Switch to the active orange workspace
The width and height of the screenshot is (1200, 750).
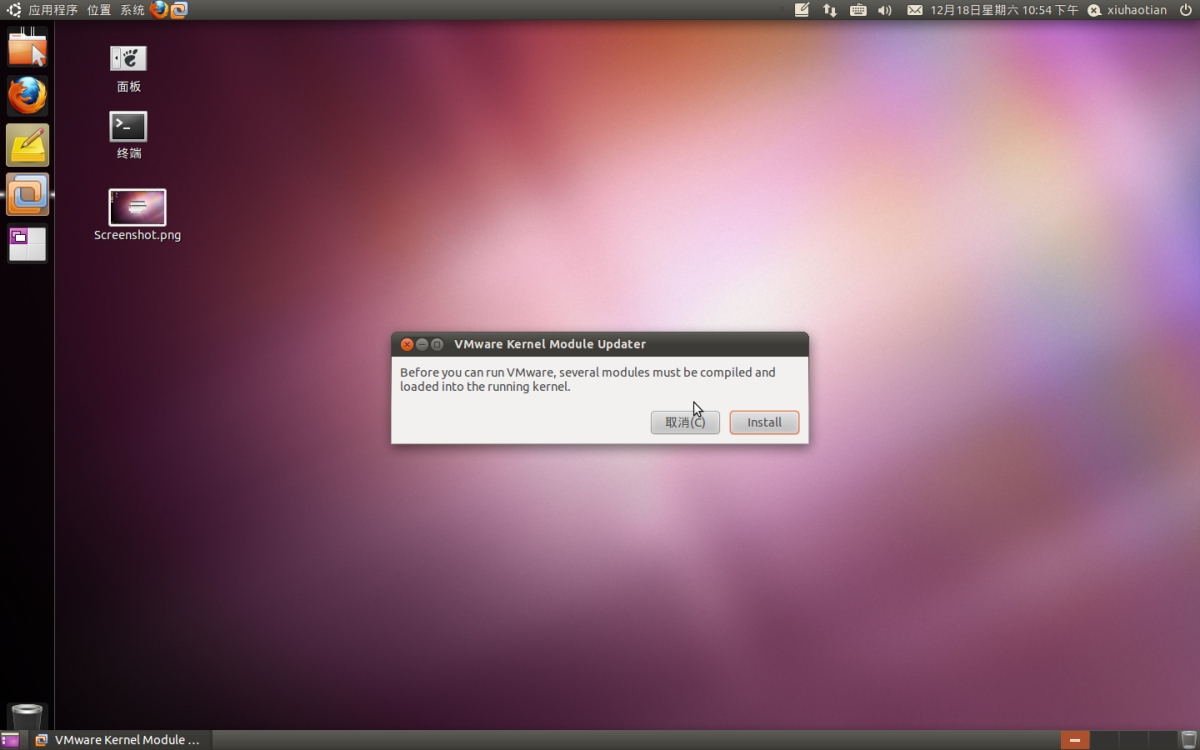pyautogui.click(x=1075, y=740)
